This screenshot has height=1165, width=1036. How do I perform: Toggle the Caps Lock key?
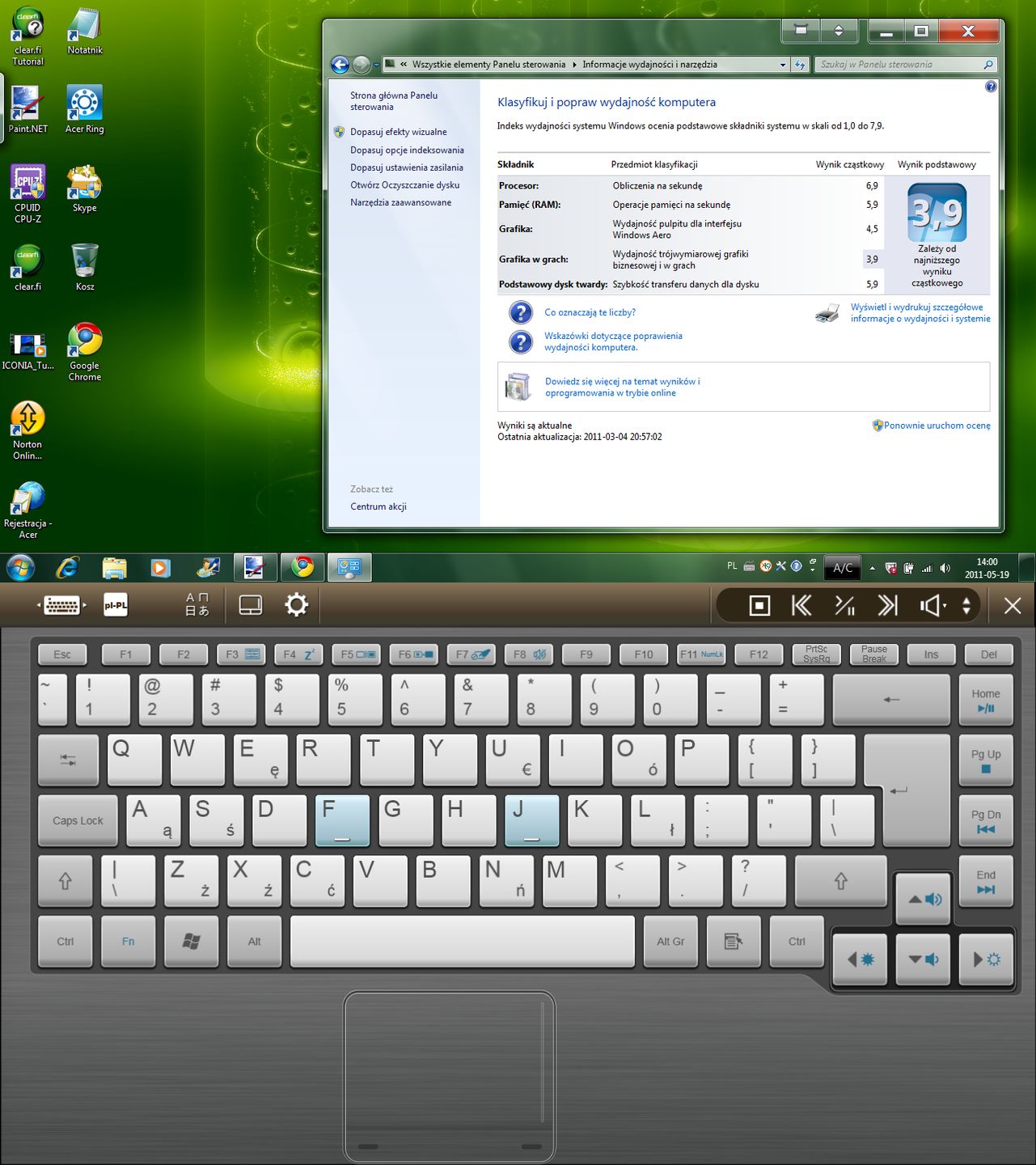coord(78,820)
